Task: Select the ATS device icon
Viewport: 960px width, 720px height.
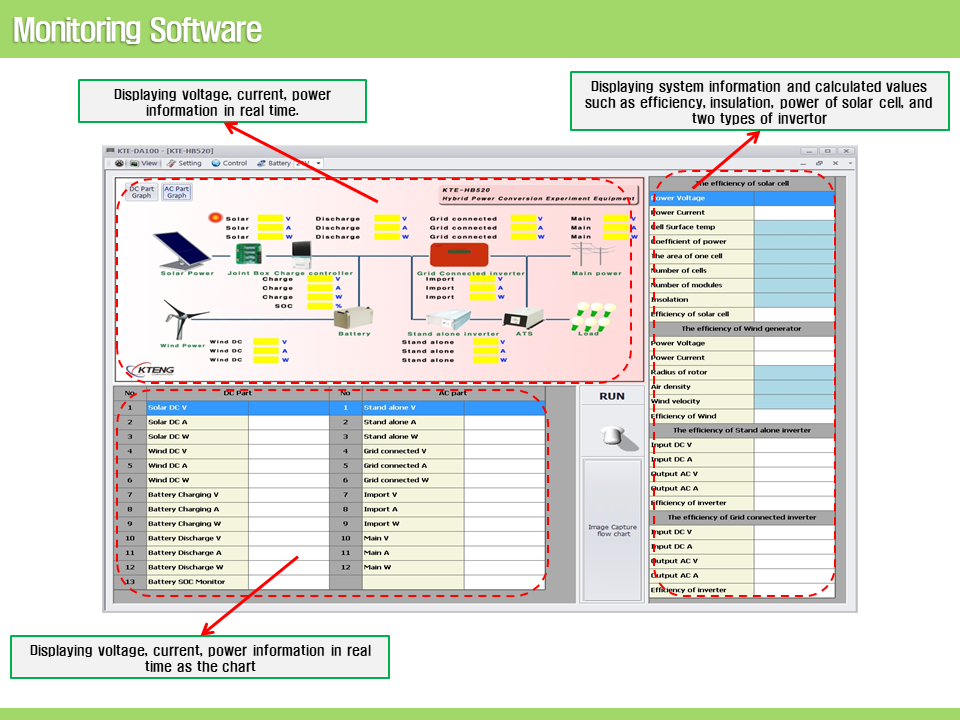Action: (x=524, y=319)
